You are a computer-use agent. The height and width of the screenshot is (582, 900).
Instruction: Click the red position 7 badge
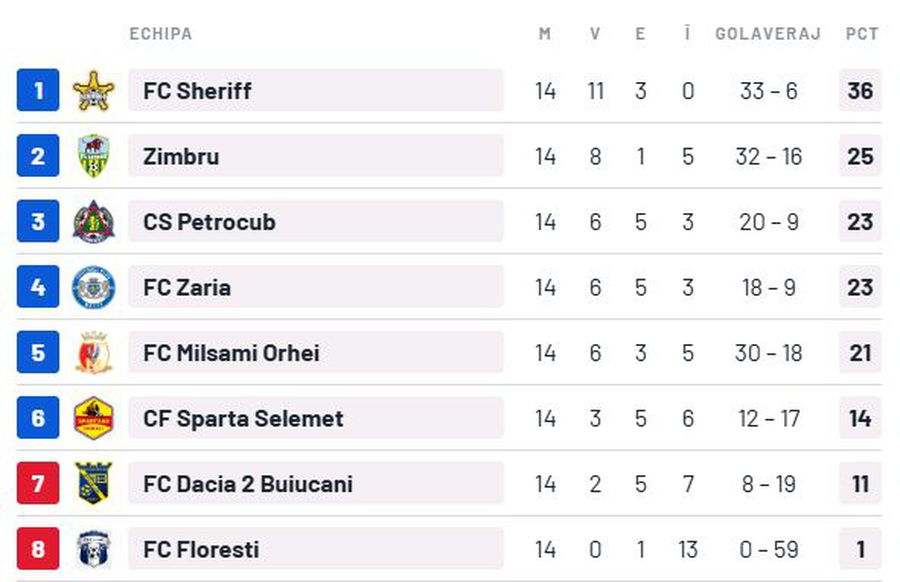[38, 484]
